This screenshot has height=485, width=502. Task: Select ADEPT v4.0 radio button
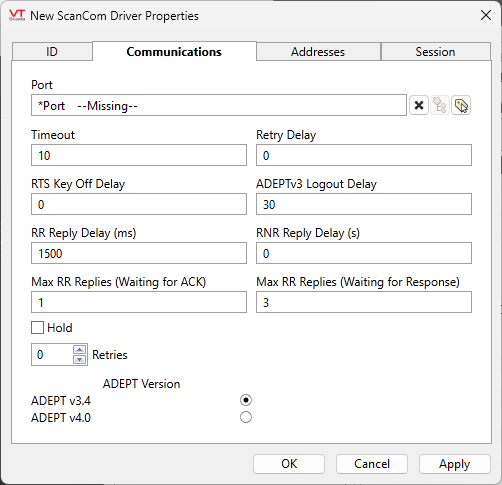tap(246, 417)
